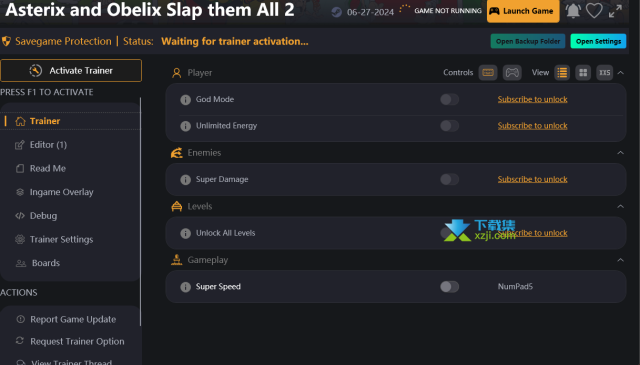Enable the Super Speed toggle
This screenshot has height=365, width=640.
[x=449, y=287]
